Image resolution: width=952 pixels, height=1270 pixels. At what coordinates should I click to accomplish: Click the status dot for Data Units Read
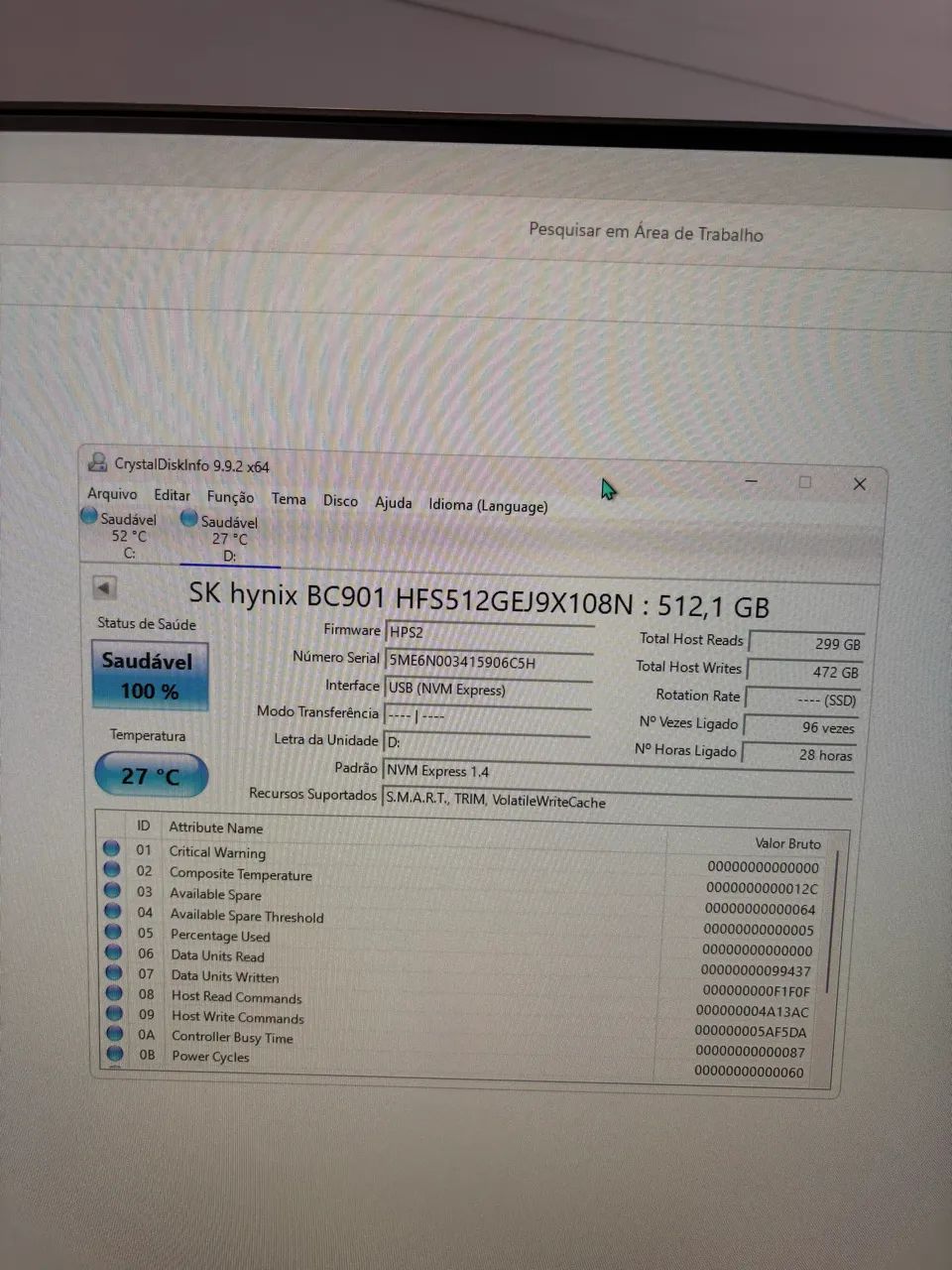click(114, 953)
